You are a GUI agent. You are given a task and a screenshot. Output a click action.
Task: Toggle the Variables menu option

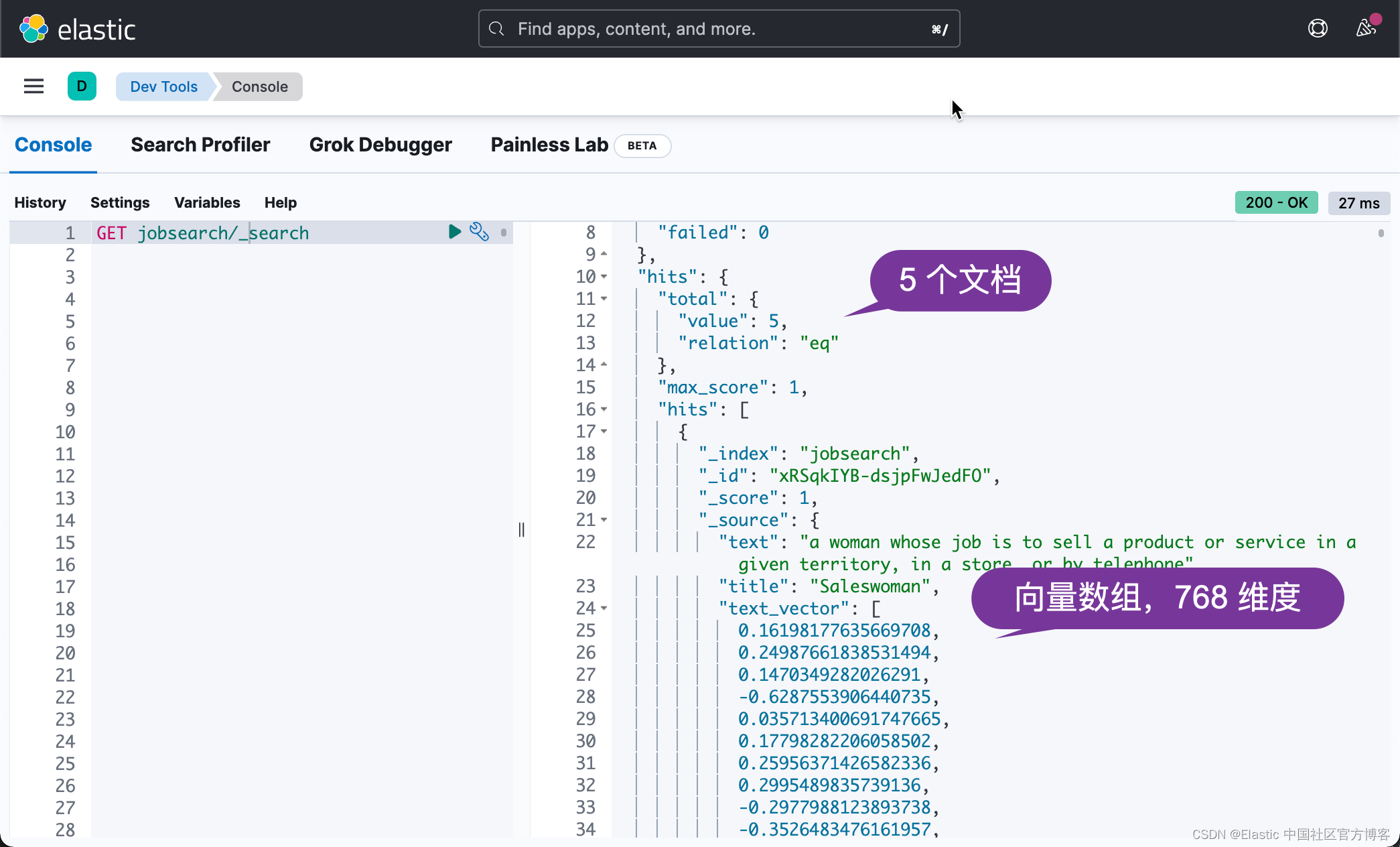[x=207, y=203]
